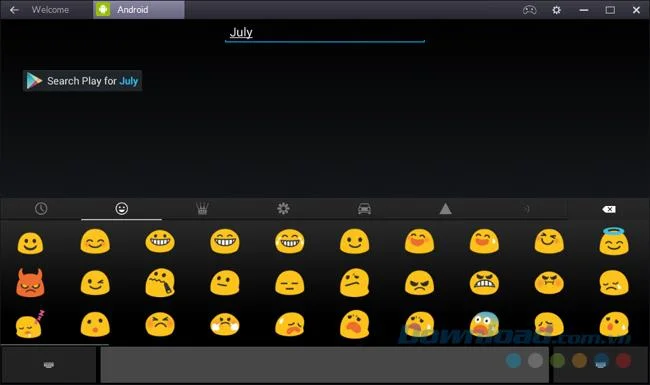
Task: Insert the scrunched-eyes persevering frown emoji
Action: click(160, 324)
